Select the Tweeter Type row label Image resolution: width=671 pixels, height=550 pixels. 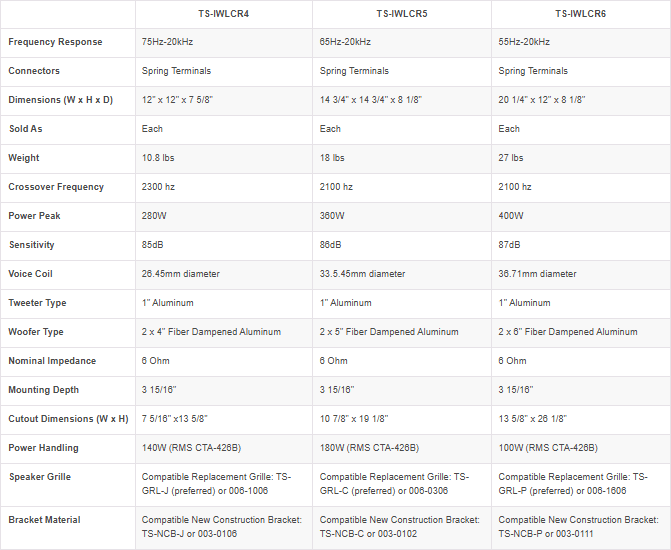tap(36, 303)
